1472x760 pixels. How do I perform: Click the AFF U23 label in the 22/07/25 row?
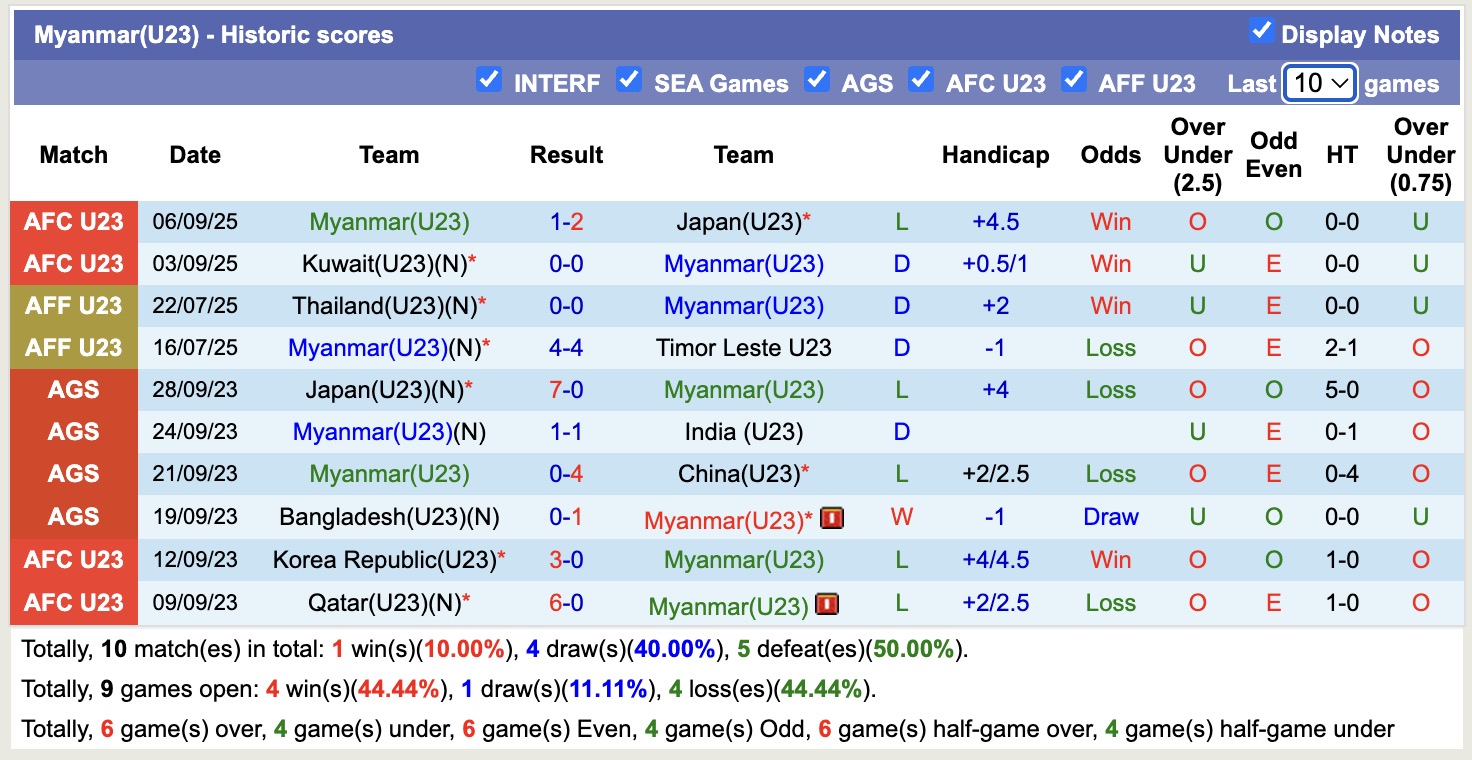click(x=74, y=306)
